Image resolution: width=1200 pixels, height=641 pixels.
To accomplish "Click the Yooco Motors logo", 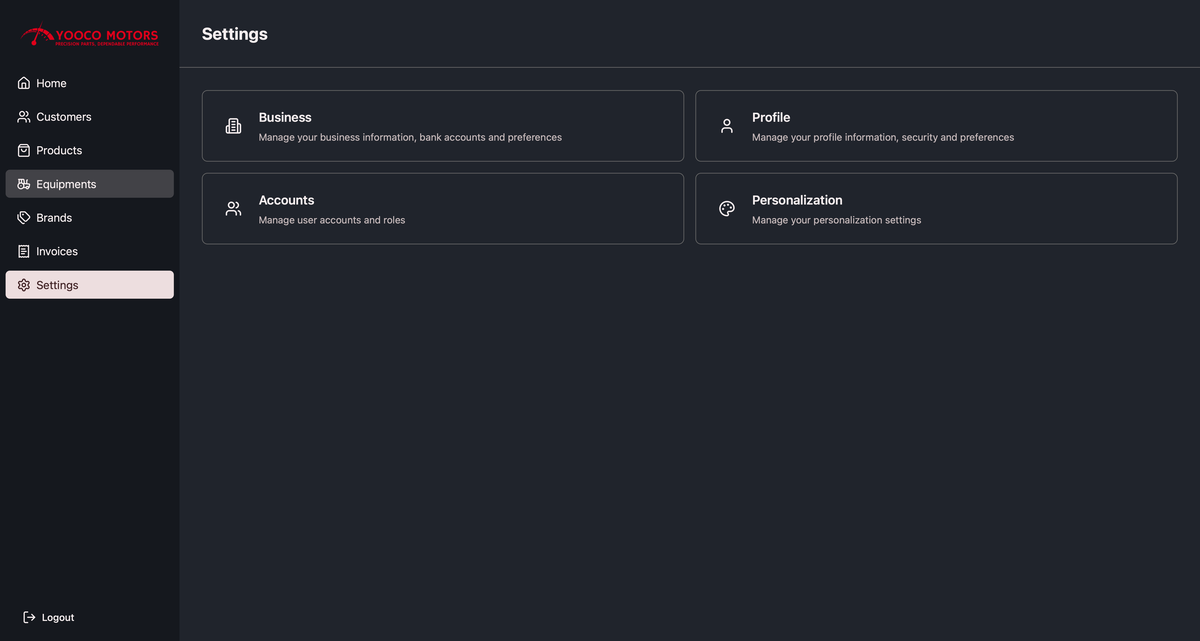I will [89, 37].
